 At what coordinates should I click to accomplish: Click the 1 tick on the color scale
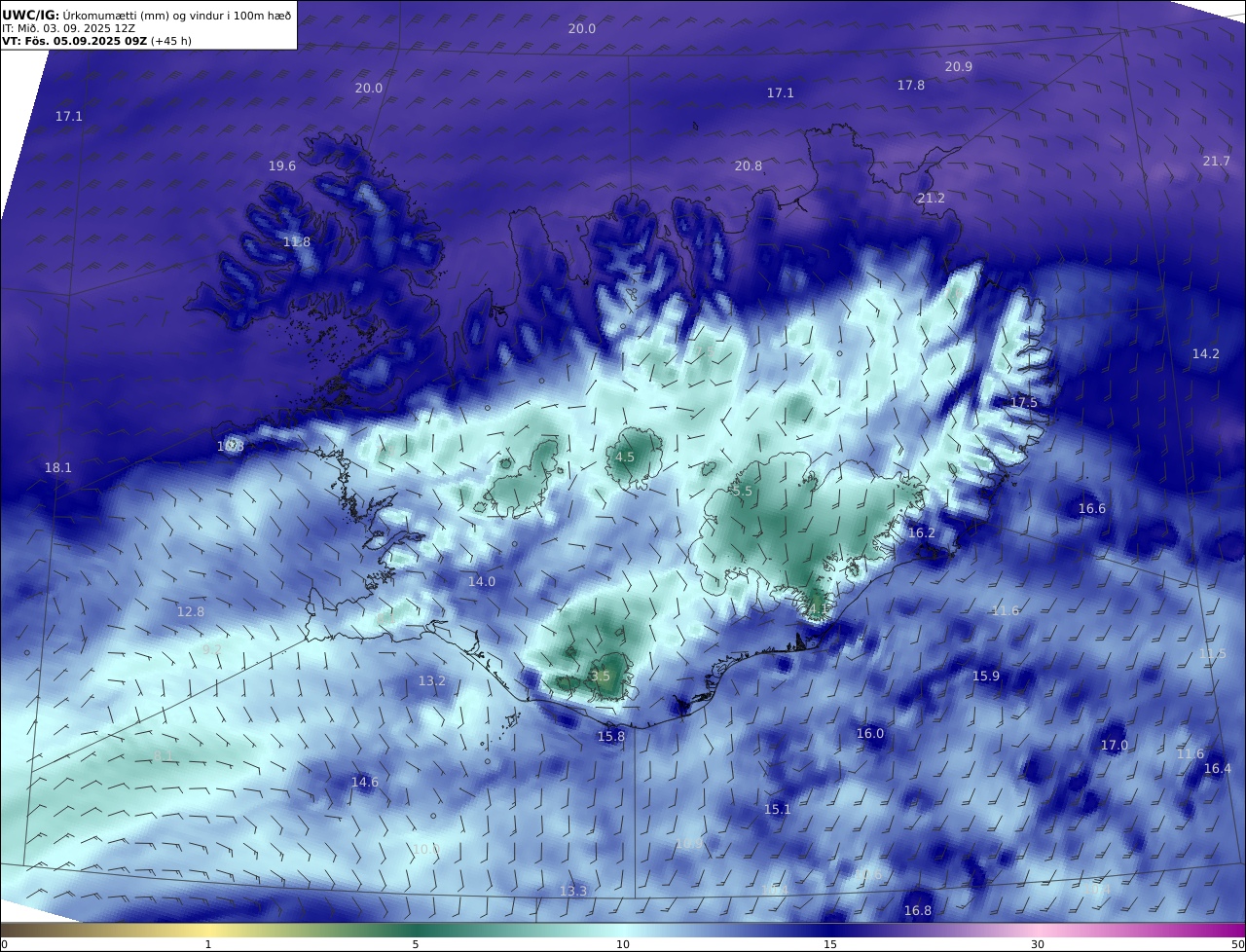[x=208, y=944]
